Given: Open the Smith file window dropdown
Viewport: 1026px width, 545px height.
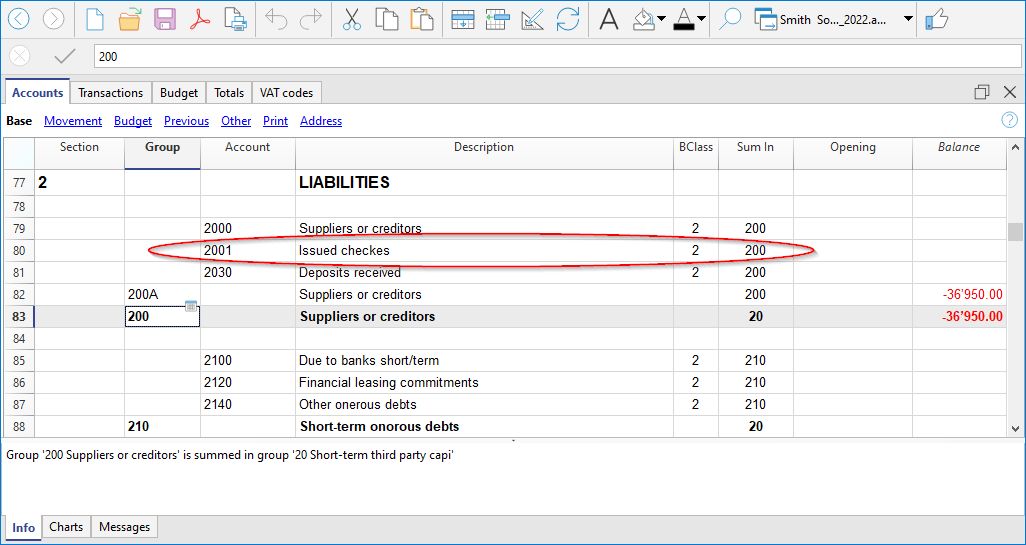Looking at the screenshot, I should tap(908, 19).
